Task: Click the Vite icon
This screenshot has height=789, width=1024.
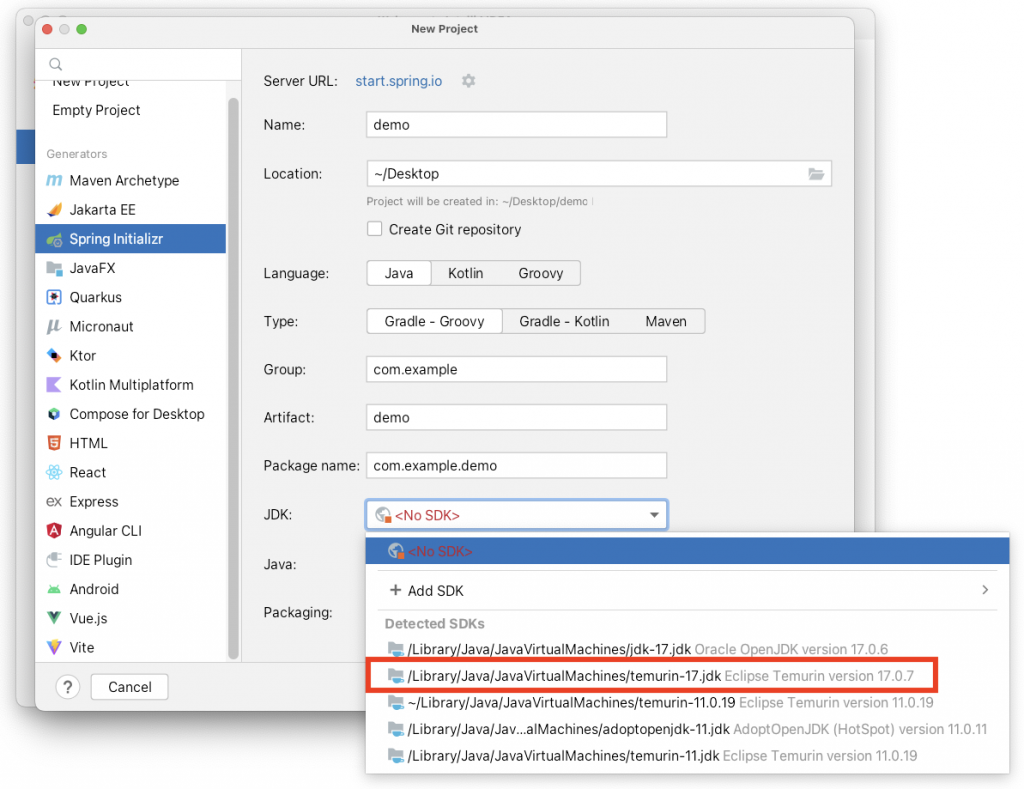Action: point(54,647)
